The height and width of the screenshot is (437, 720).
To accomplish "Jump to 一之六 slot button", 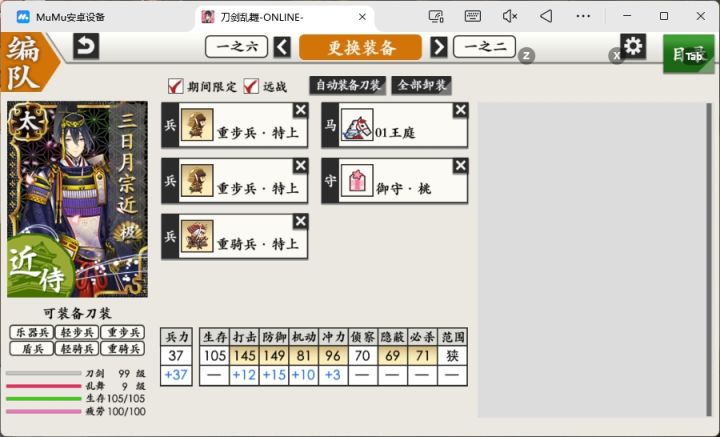I will tap(236, 47).
